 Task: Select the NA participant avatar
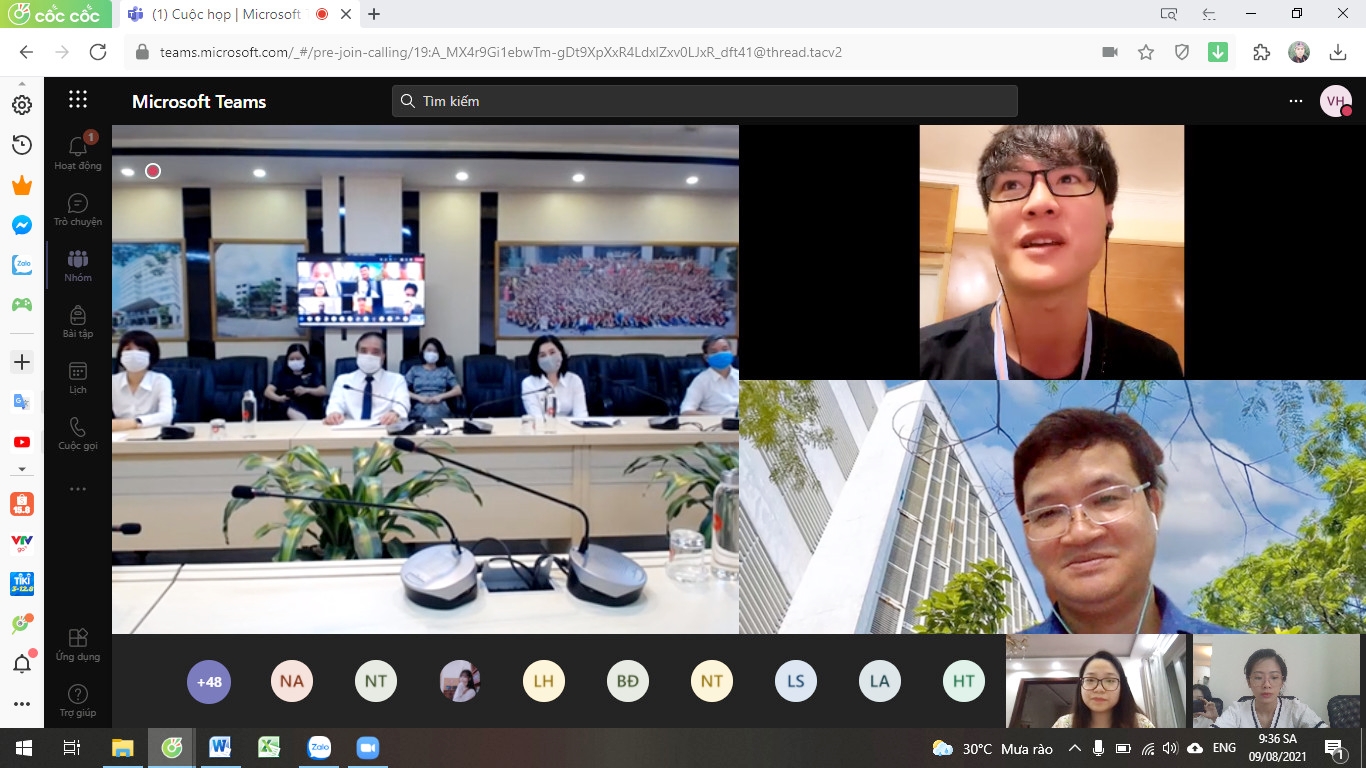coord(292,682)
